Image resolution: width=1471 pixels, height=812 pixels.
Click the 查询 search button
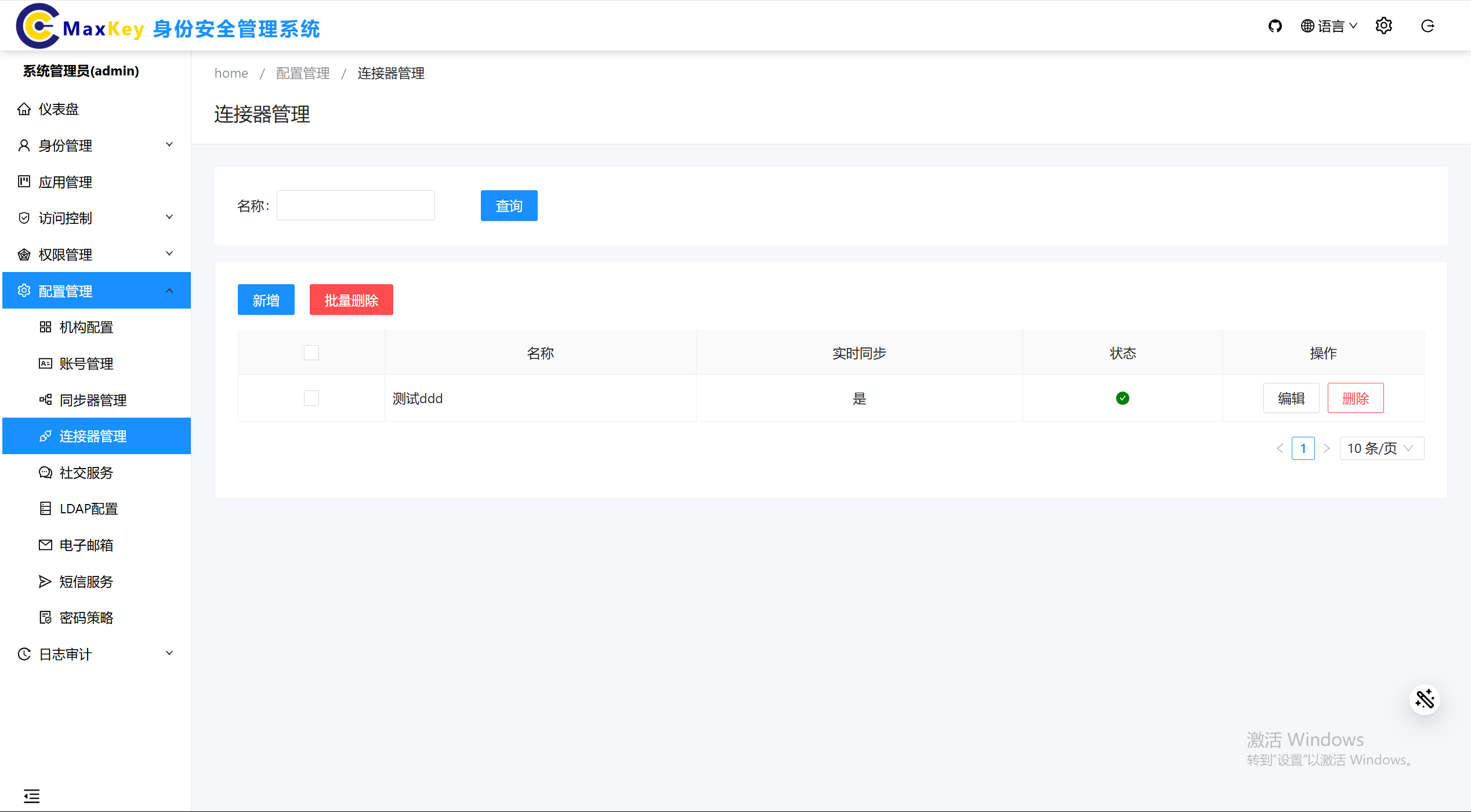tap(509, 206)
